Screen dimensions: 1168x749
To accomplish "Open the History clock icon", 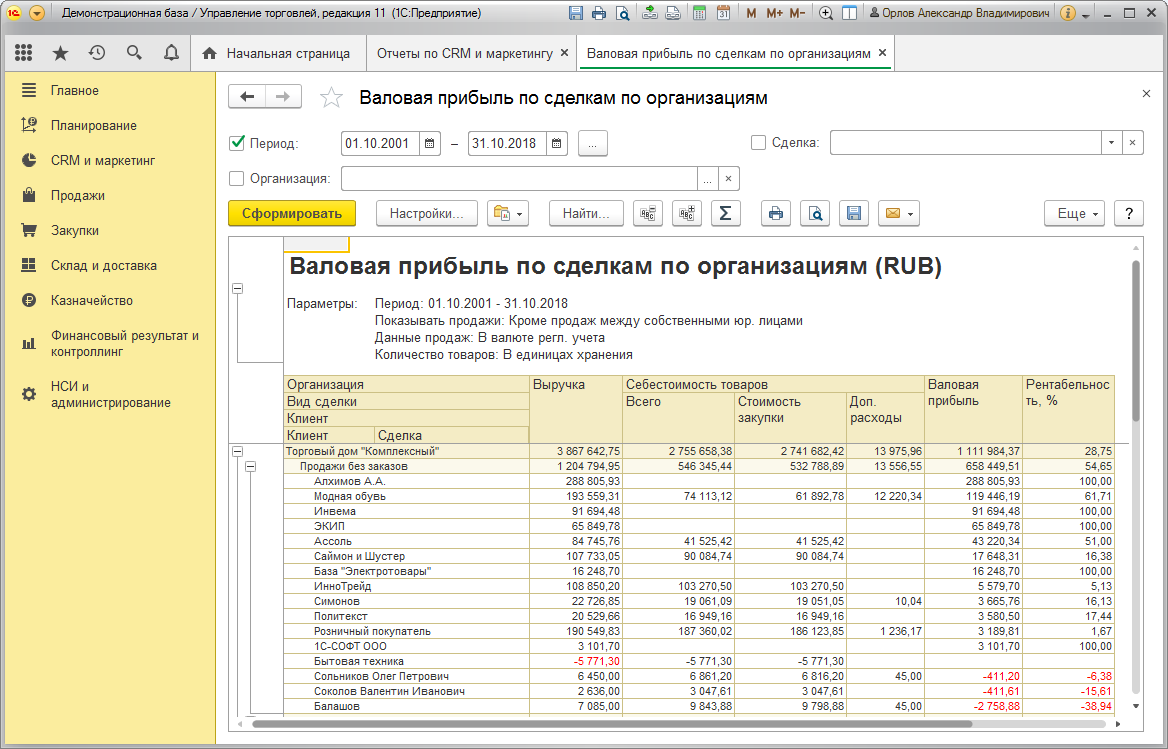I will (97, 53).
